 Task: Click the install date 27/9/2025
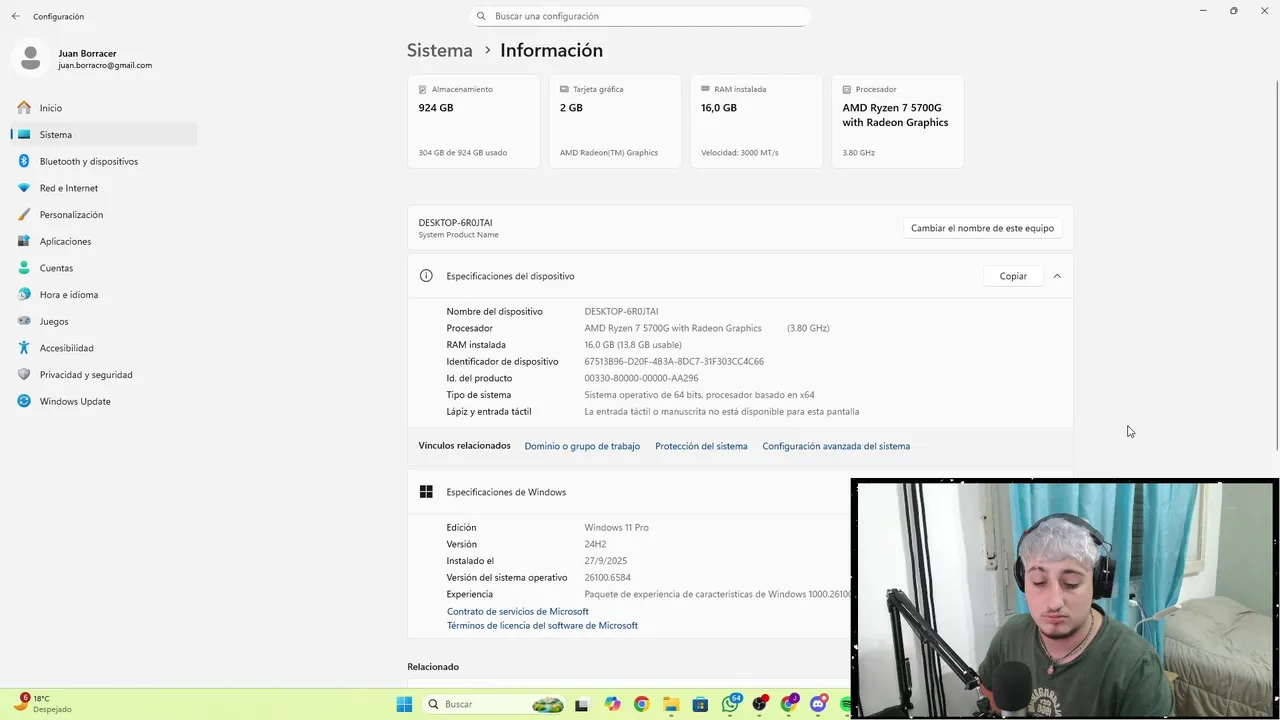pos(606,561)
